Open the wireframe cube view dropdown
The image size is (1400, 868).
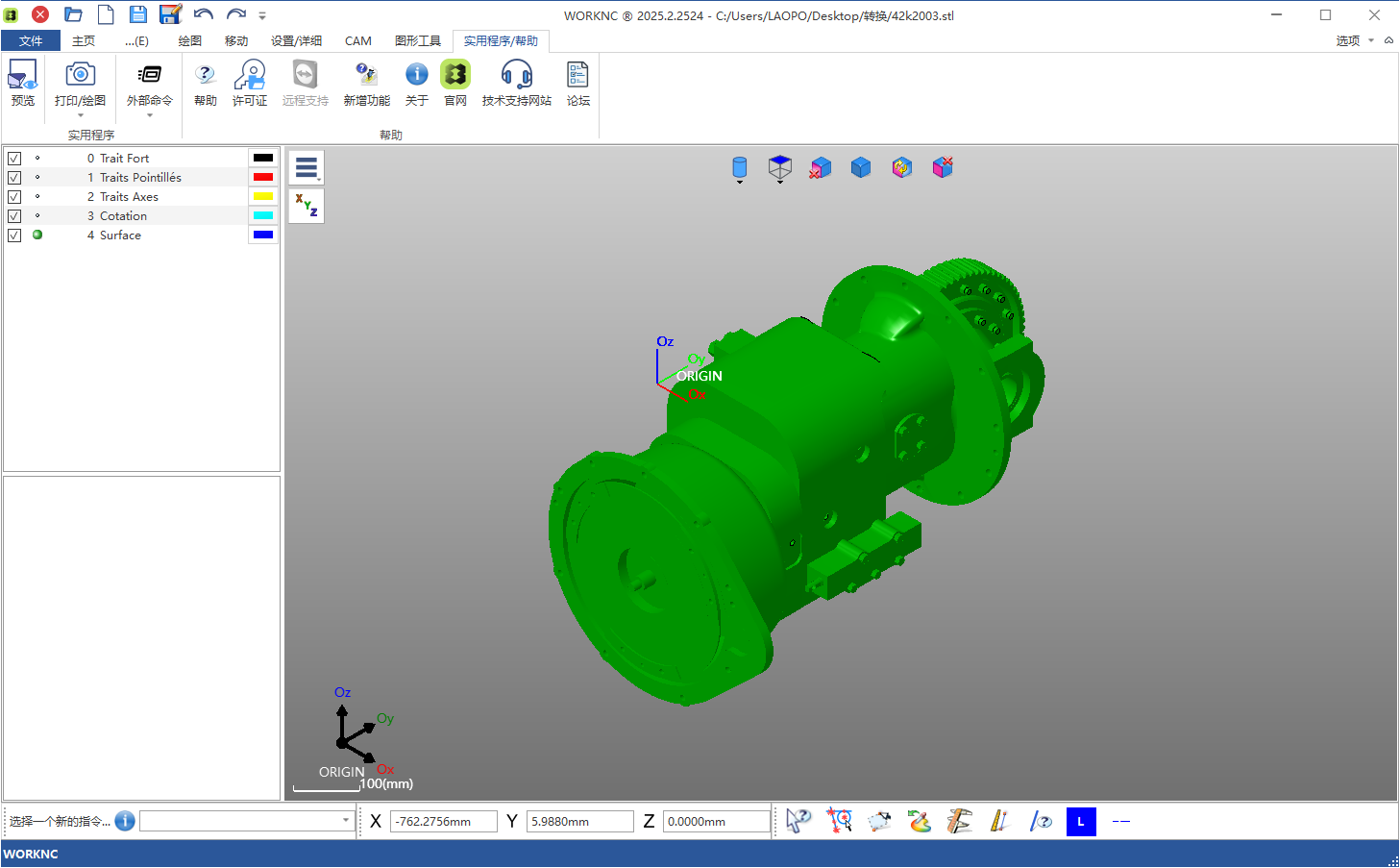pyautogui.click(x=780, y=170)
